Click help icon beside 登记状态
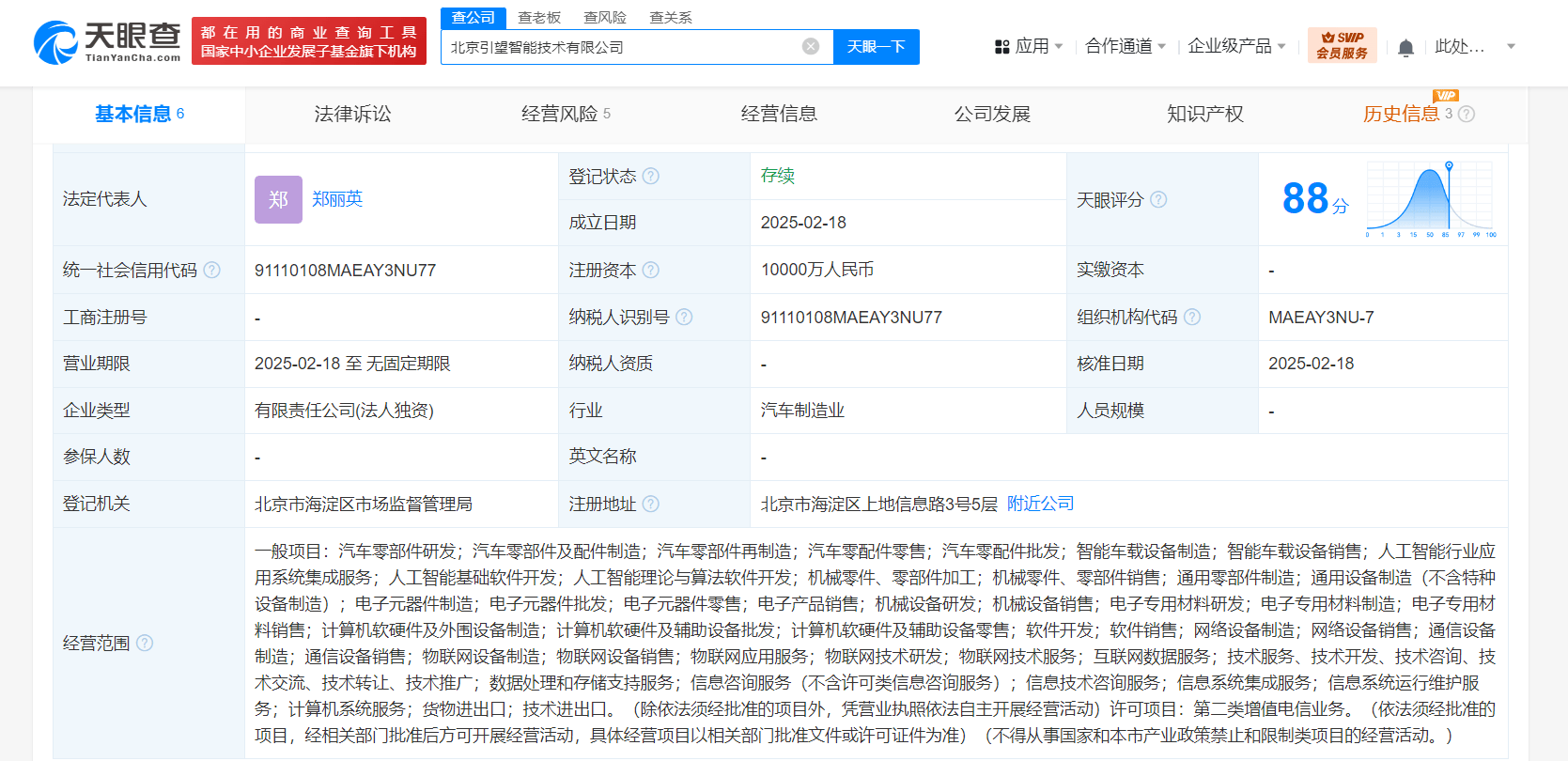The image size is (1568, 761). (651, 177)
